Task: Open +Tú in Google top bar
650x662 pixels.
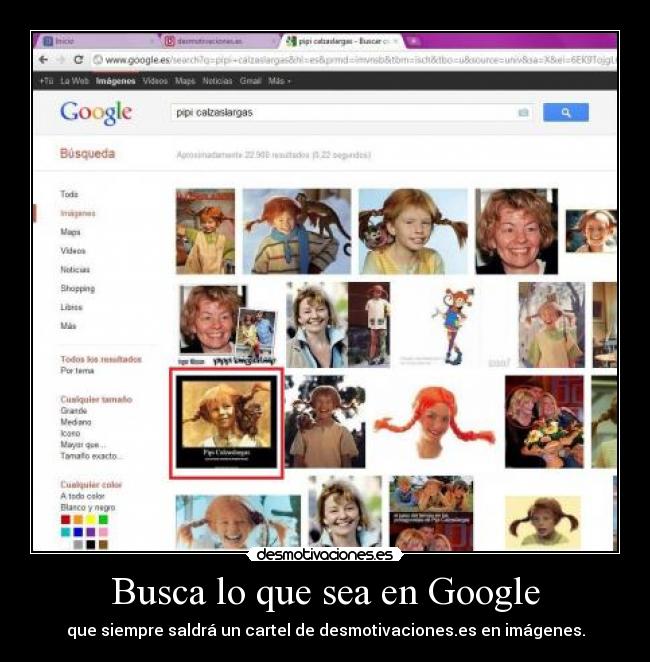Action: coord(46,81)
